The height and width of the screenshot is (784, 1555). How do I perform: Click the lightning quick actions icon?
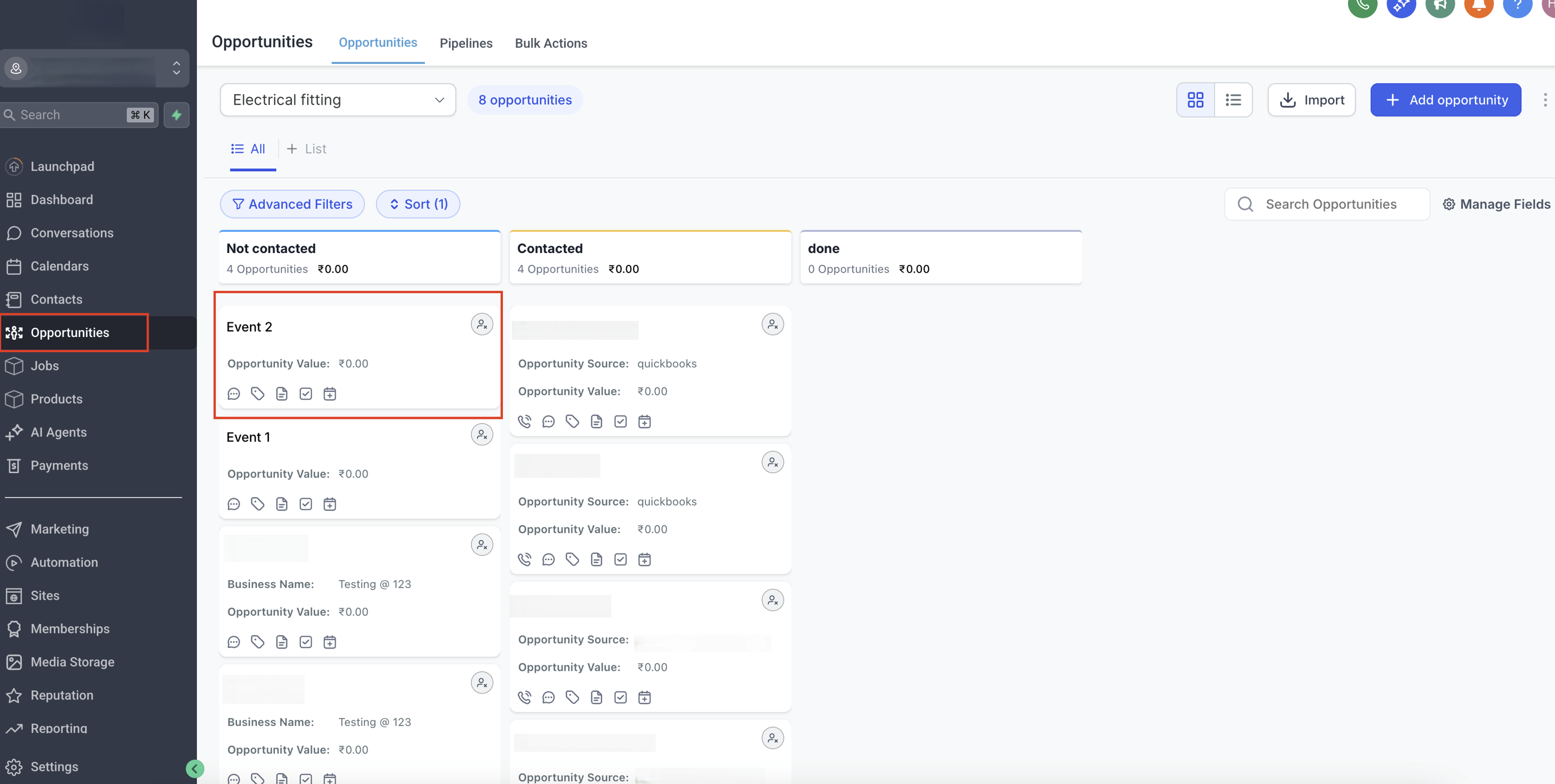(176, 115)
